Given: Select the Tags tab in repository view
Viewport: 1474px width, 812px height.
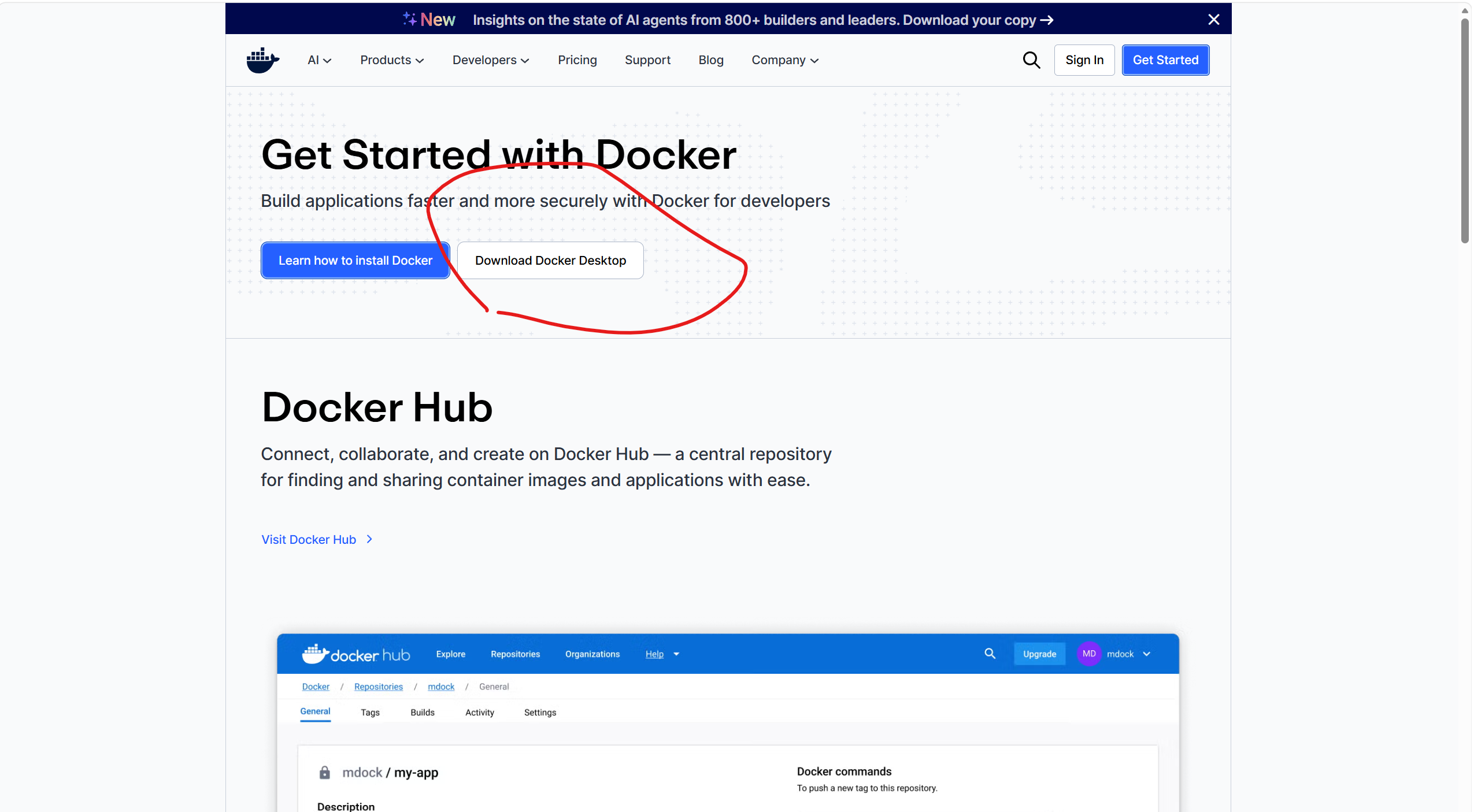Looking at the screenshot, I should (x=370, y=713).
